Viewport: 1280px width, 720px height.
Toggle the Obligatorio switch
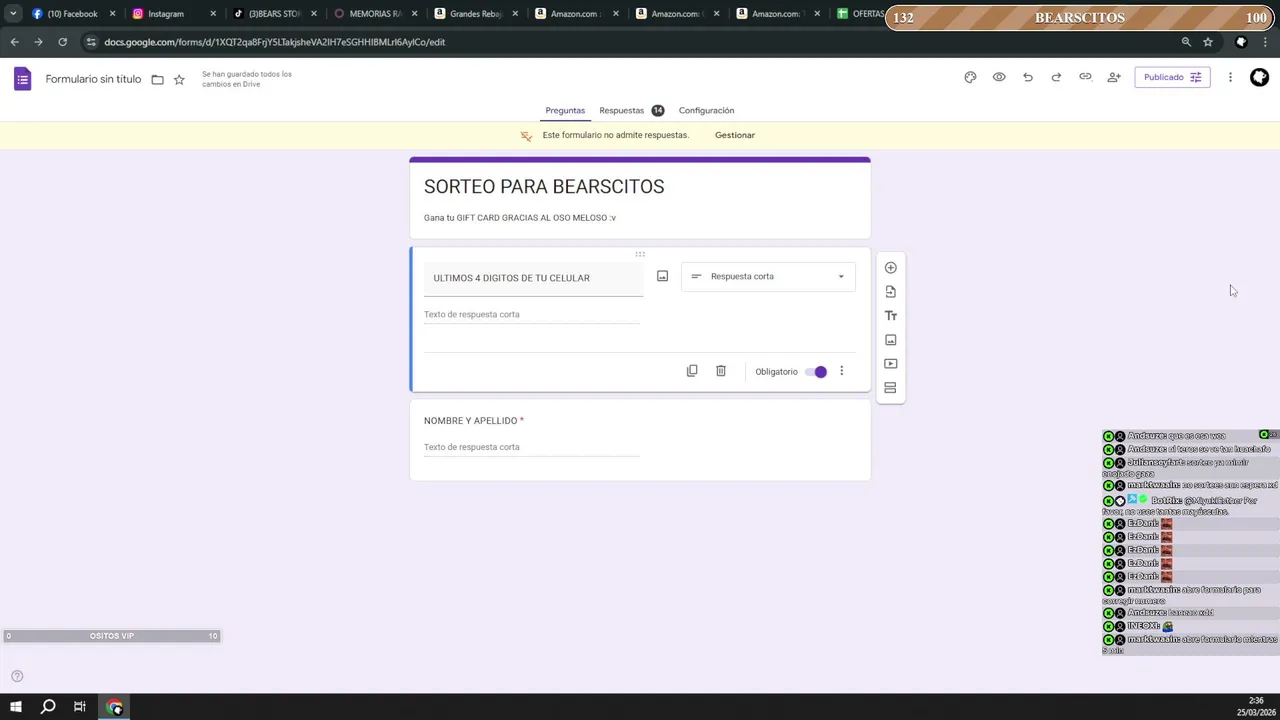pyautogui.click(x=816, y=371)
